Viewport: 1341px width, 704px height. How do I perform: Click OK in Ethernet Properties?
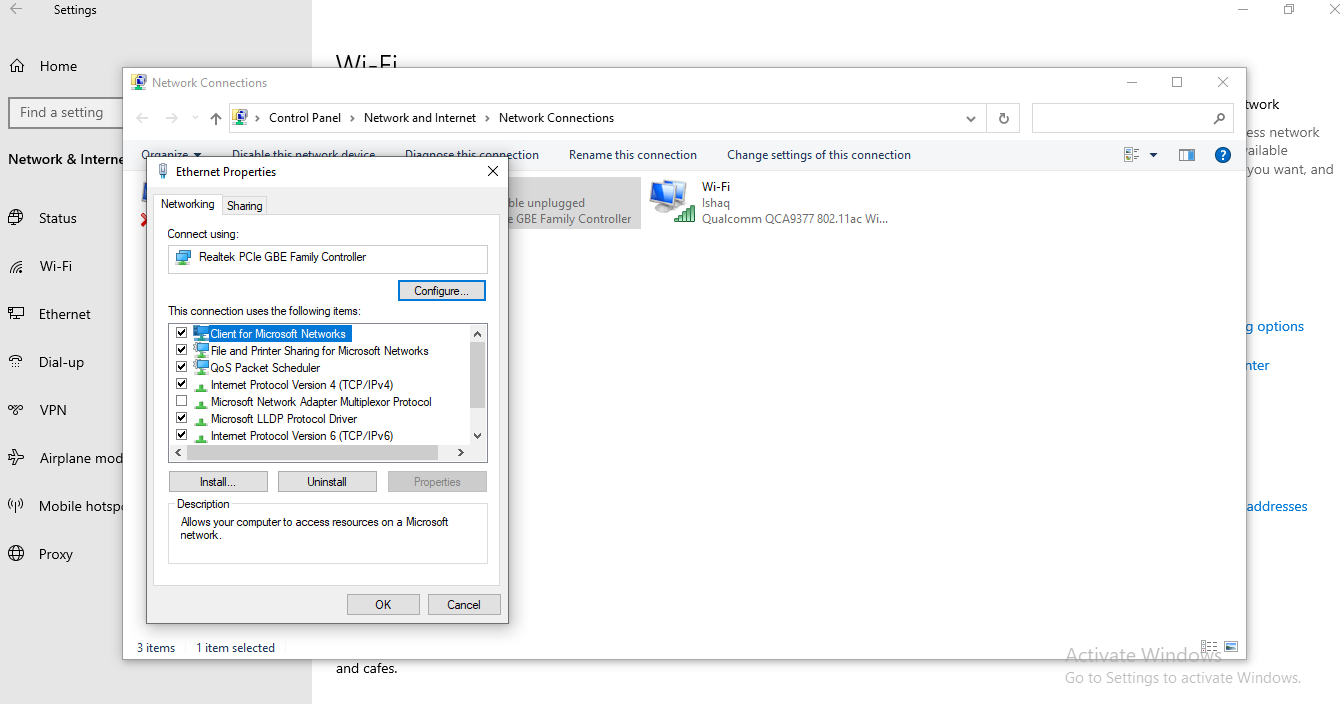point(383,604)
